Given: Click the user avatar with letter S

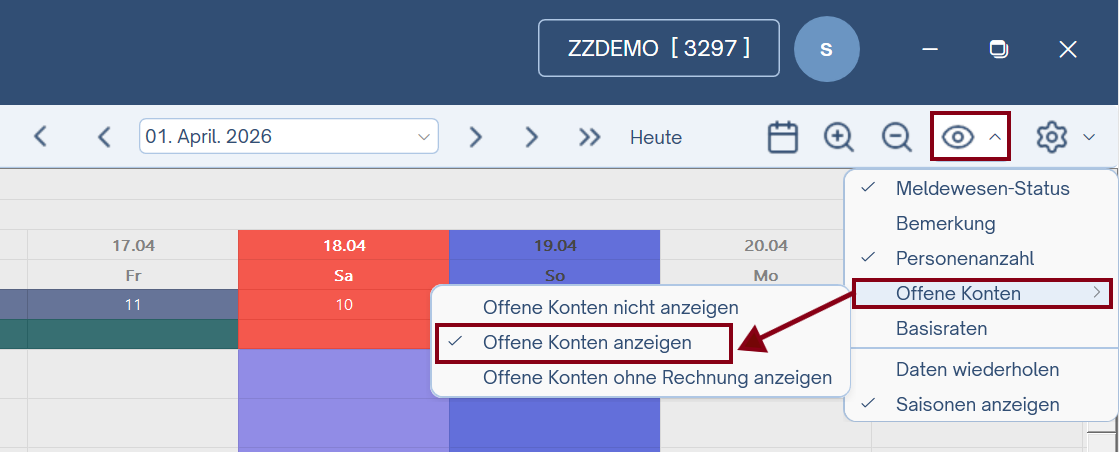Looking at the screenshot, I should (x=826, y=48).
